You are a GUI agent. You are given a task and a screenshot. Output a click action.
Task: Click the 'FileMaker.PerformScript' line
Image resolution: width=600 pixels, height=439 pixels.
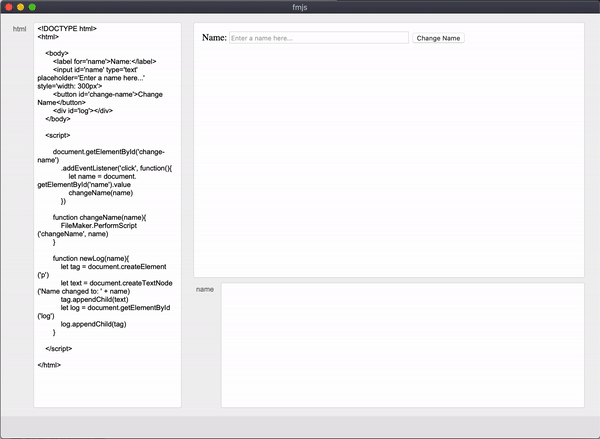(x=99, y=225)
